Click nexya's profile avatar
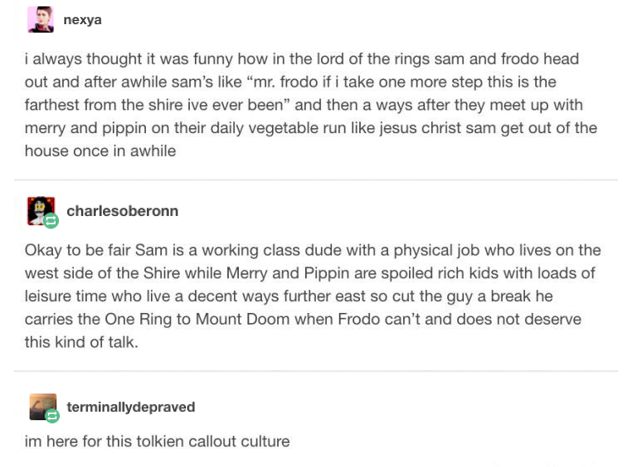 tap(39, 19)
